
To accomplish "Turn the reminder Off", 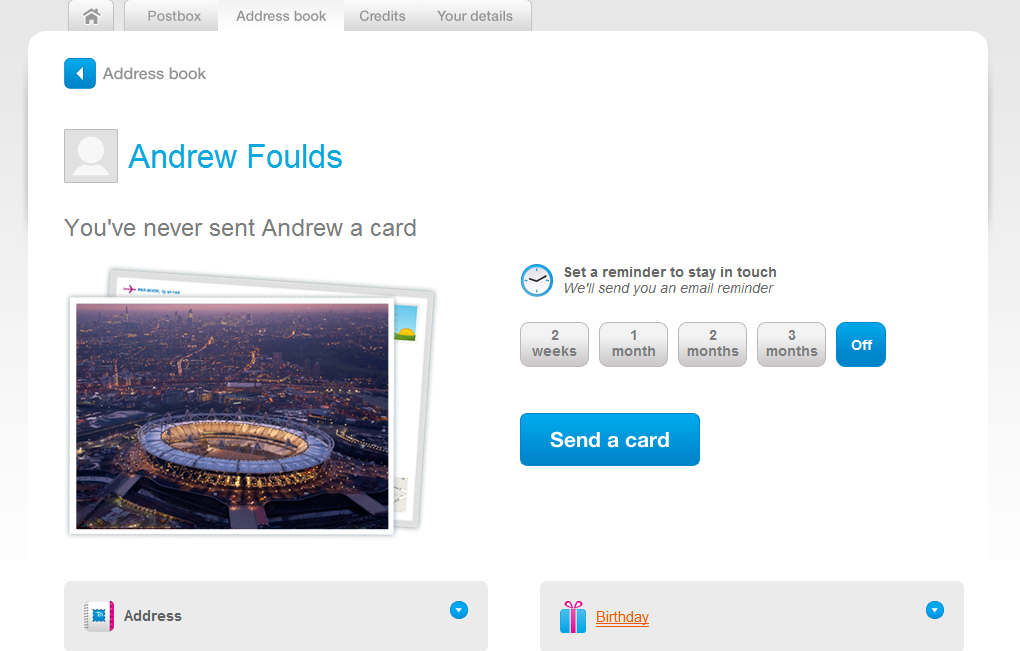I will [x=861, y=344].
